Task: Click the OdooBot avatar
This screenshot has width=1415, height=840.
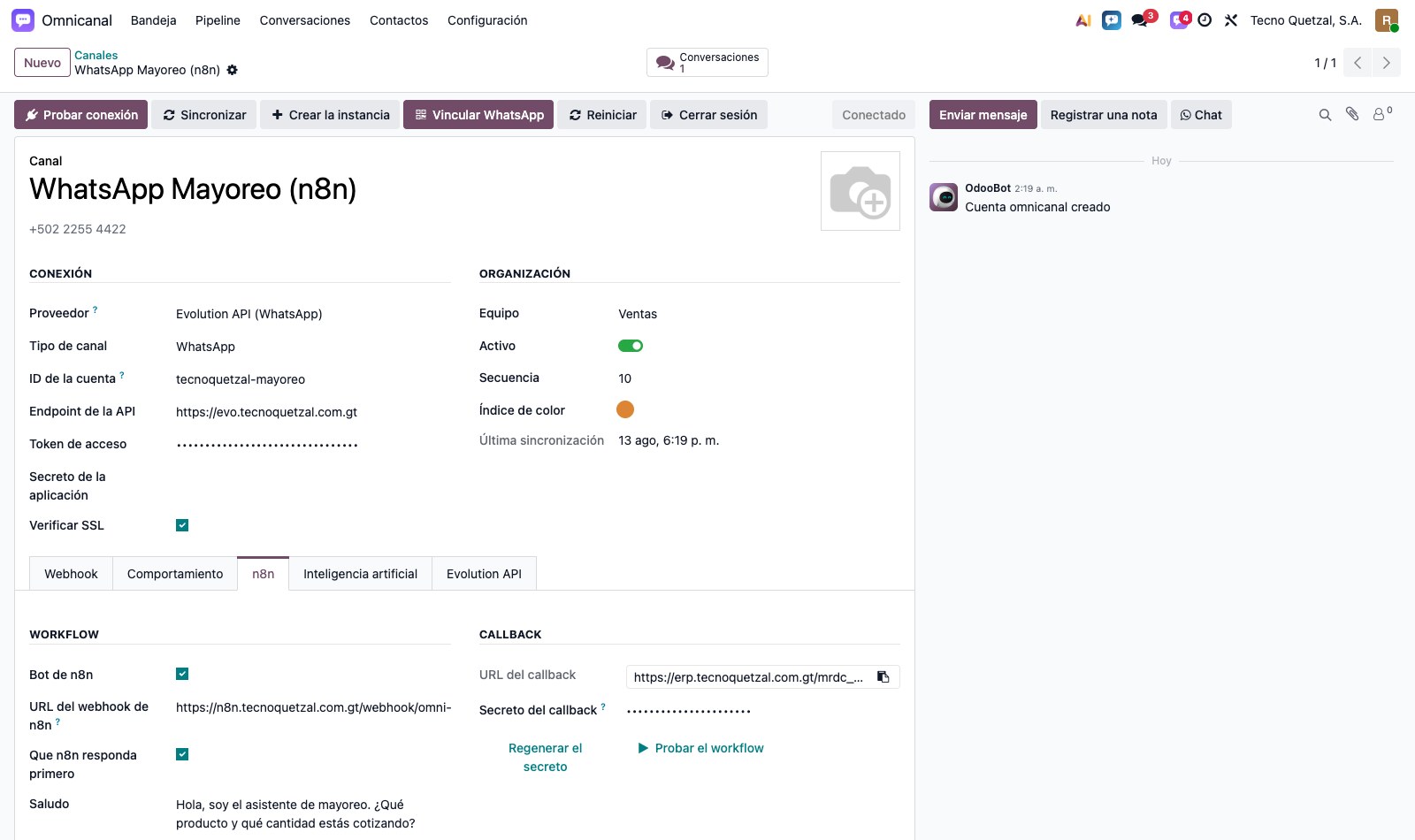Action: coord(944,197)
